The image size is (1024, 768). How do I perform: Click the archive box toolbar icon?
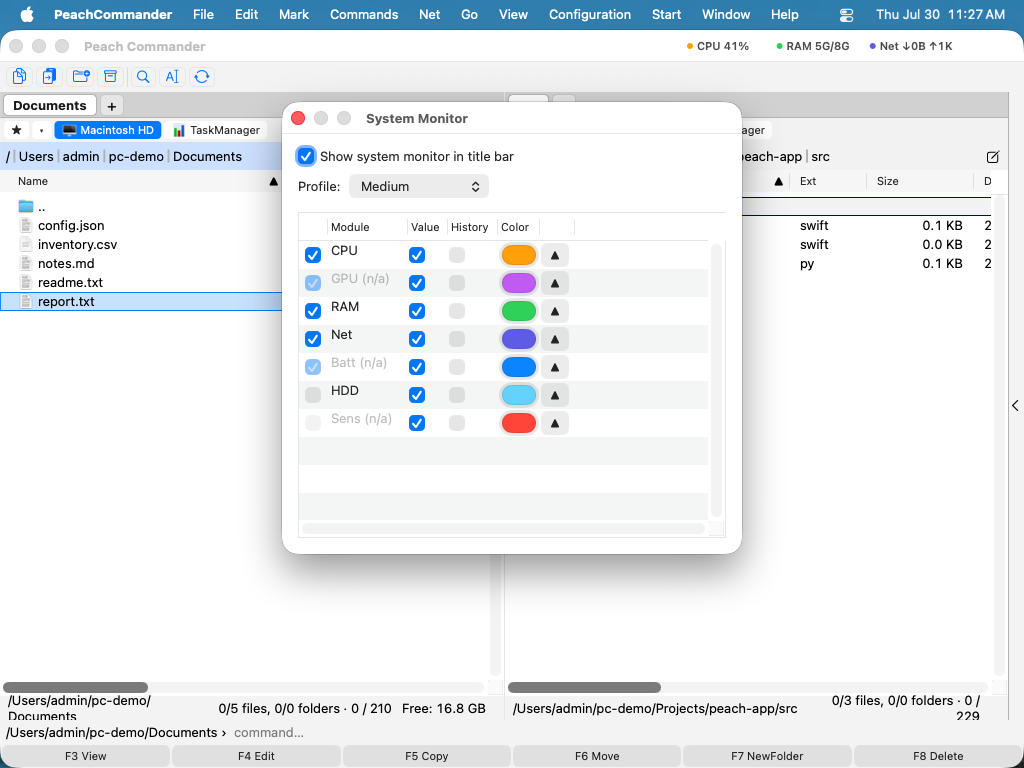click(x=111, y=76)
